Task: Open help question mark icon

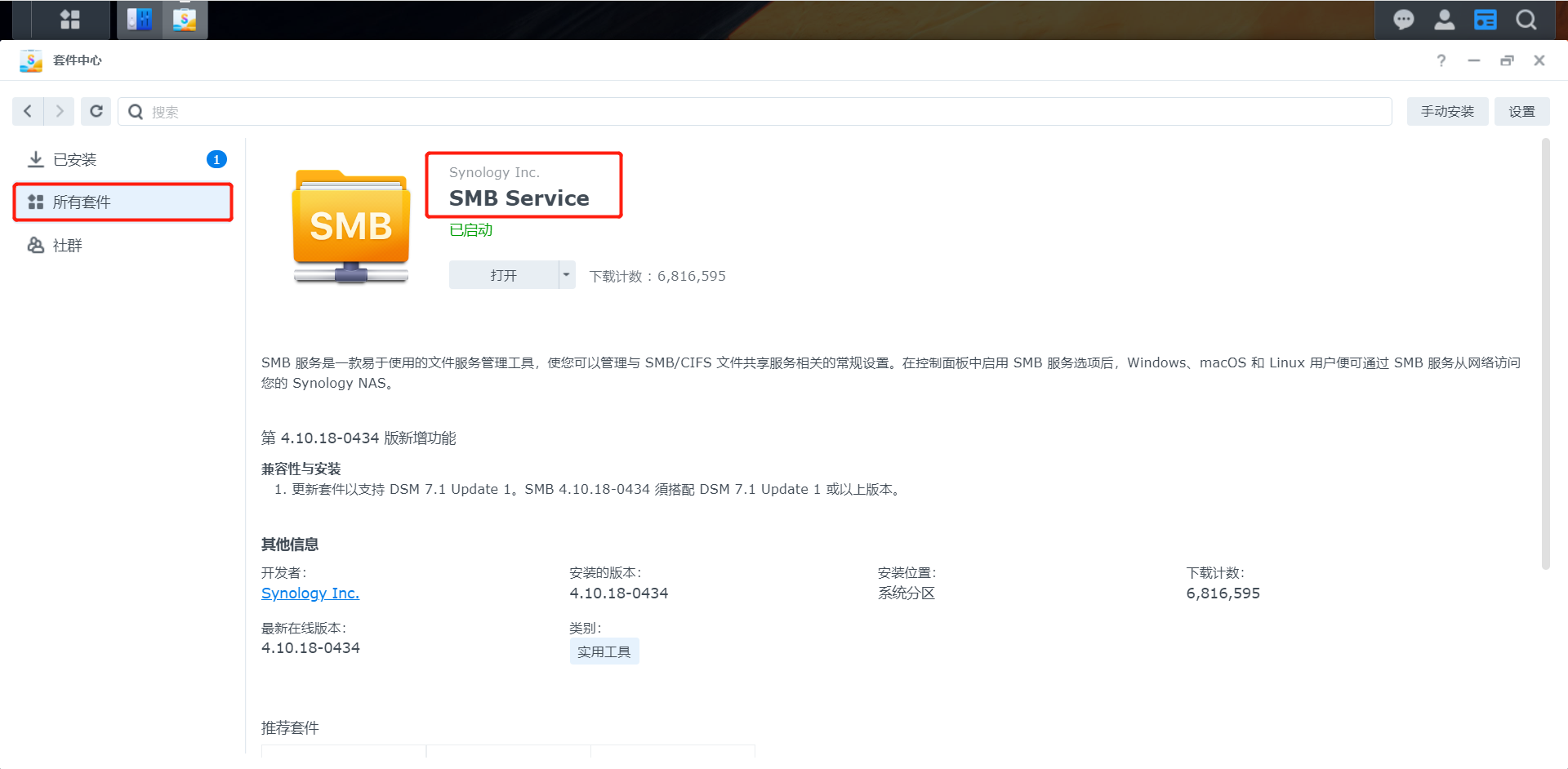Action: (x=1441, y=60)
